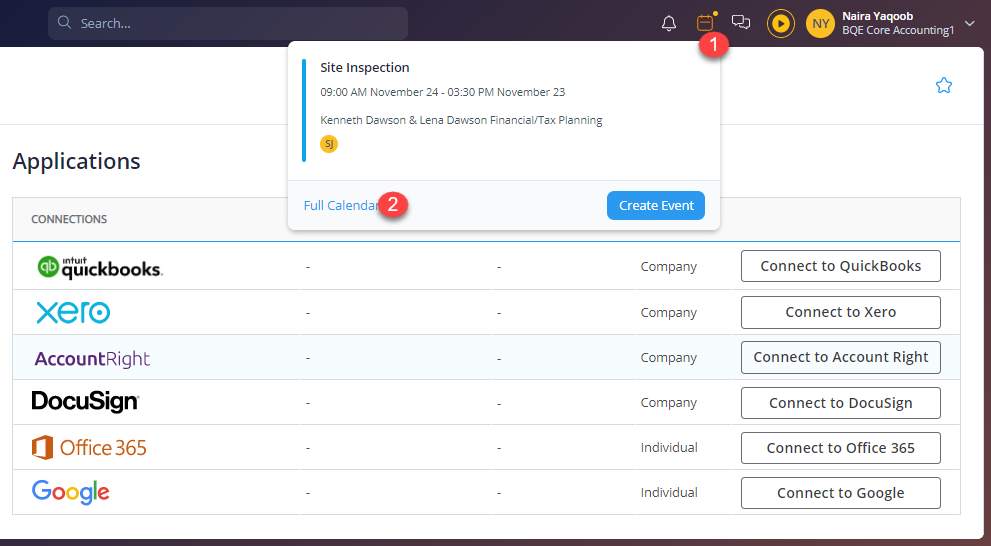Open the chat messages icon
Viewport: 991px width, 546px height.
tap(741, 23)
